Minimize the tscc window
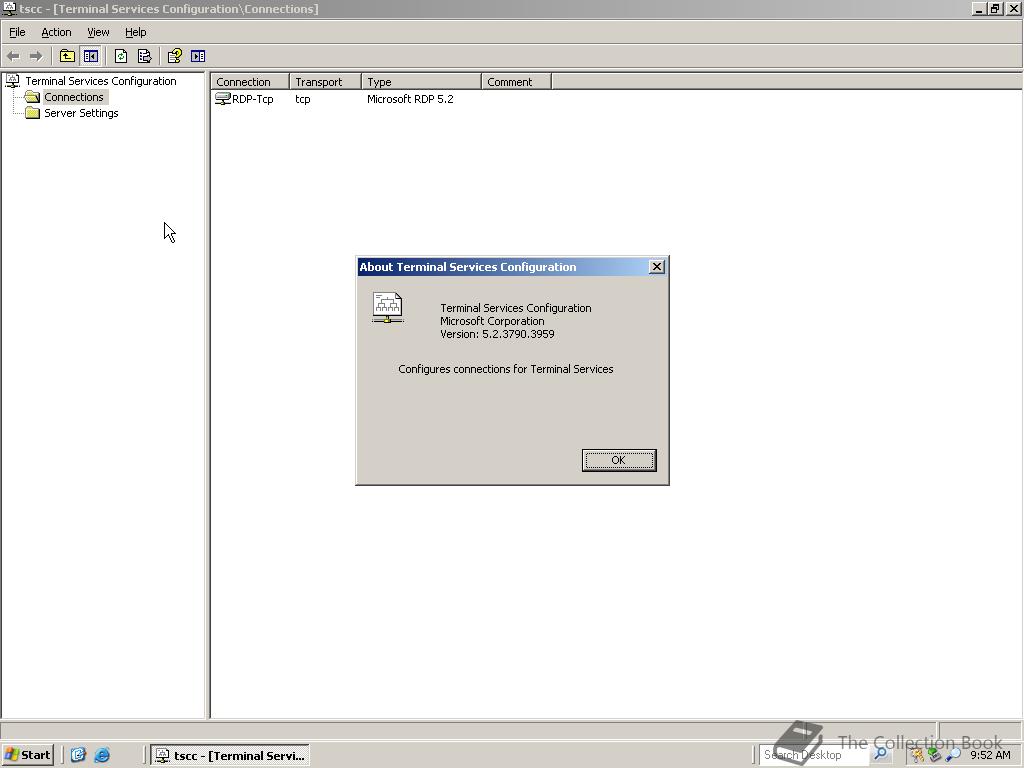Viewport: 1024px width, 768px height. tap(978, 8)
